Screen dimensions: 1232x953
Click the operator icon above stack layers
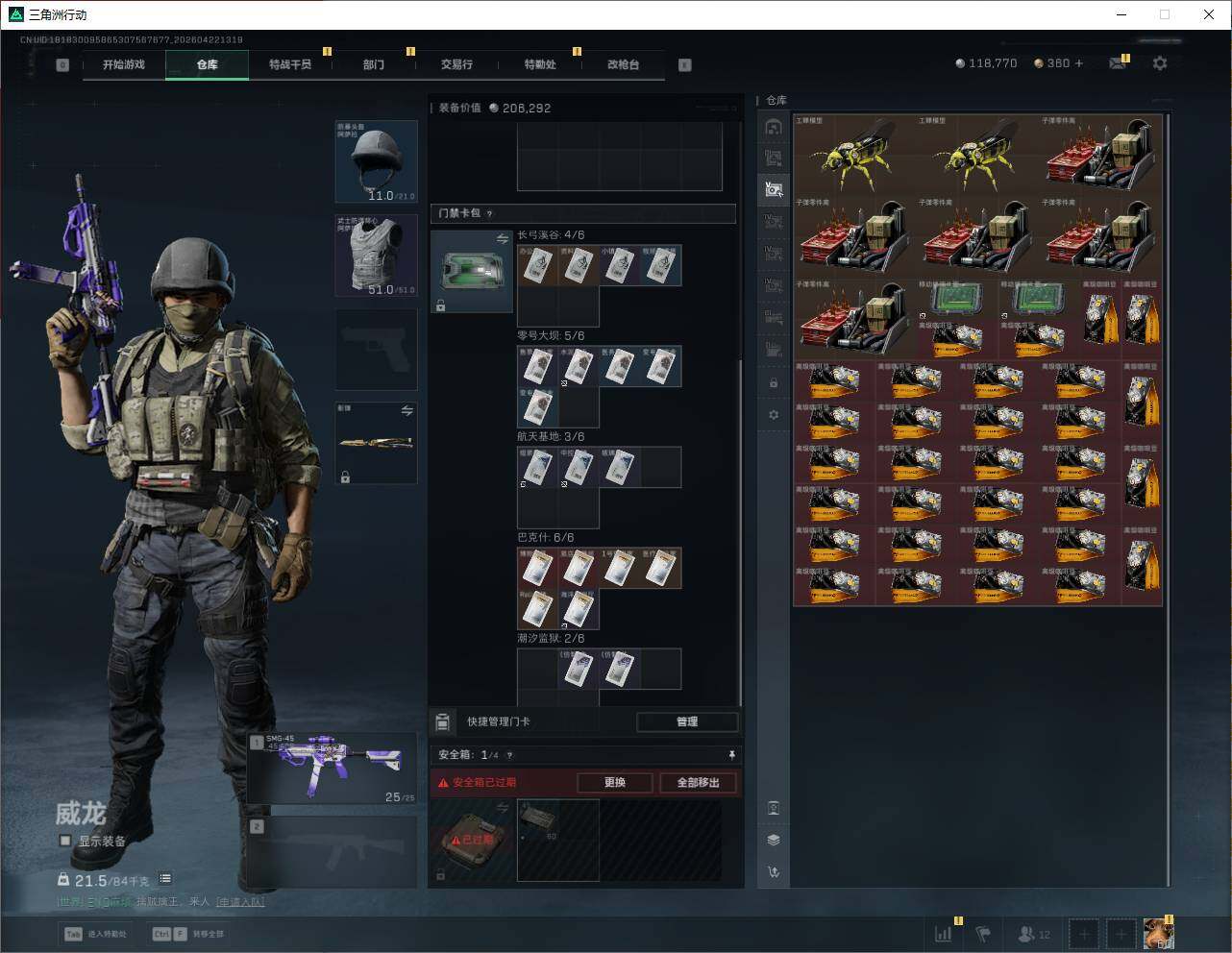[774, 808]
